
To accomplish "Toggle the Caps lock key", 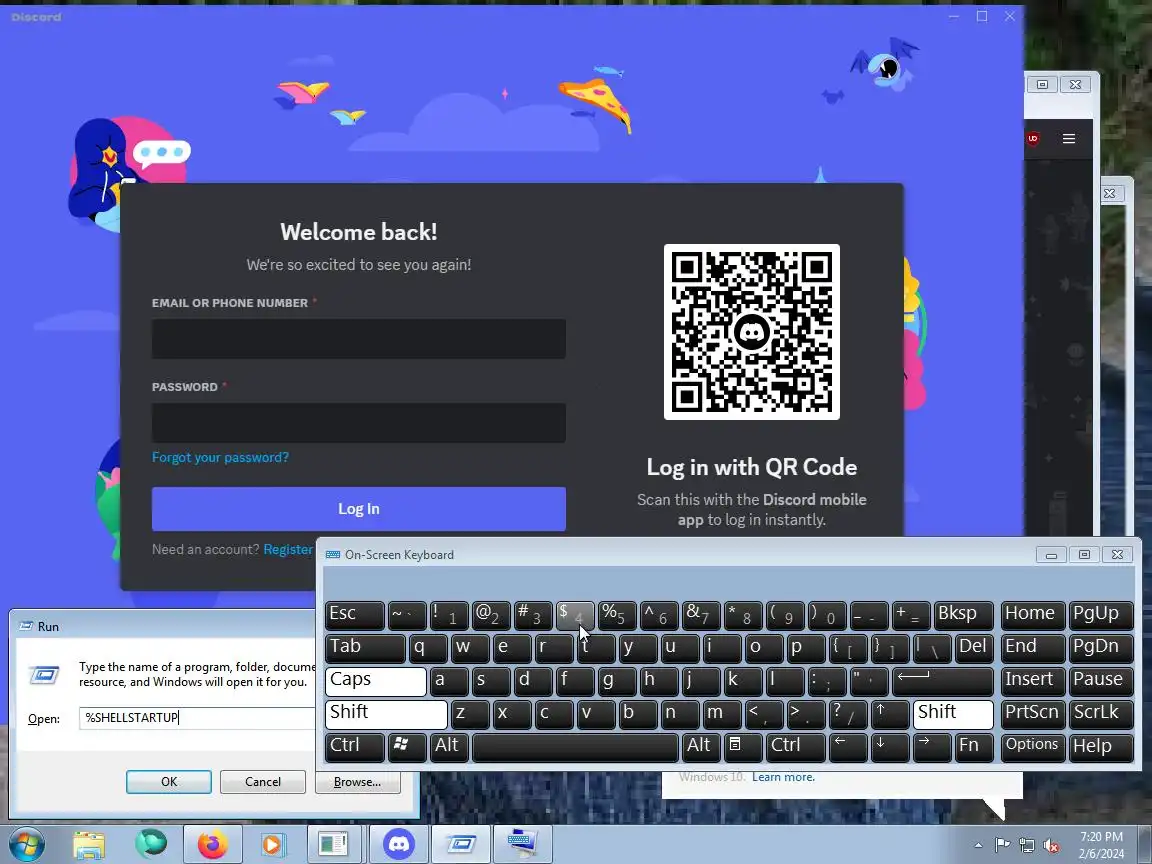I will click(375, 681).
